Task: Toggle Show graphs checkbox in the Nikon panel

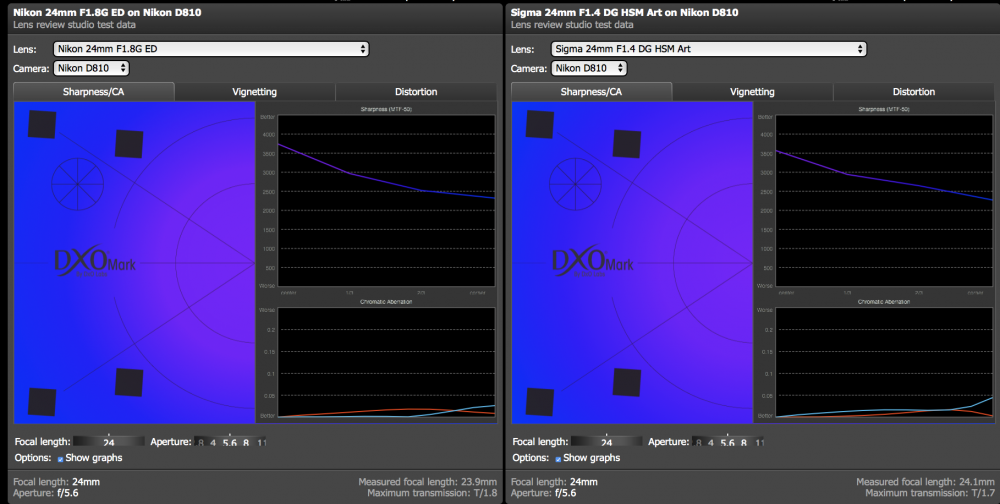Action: [61, 459]
